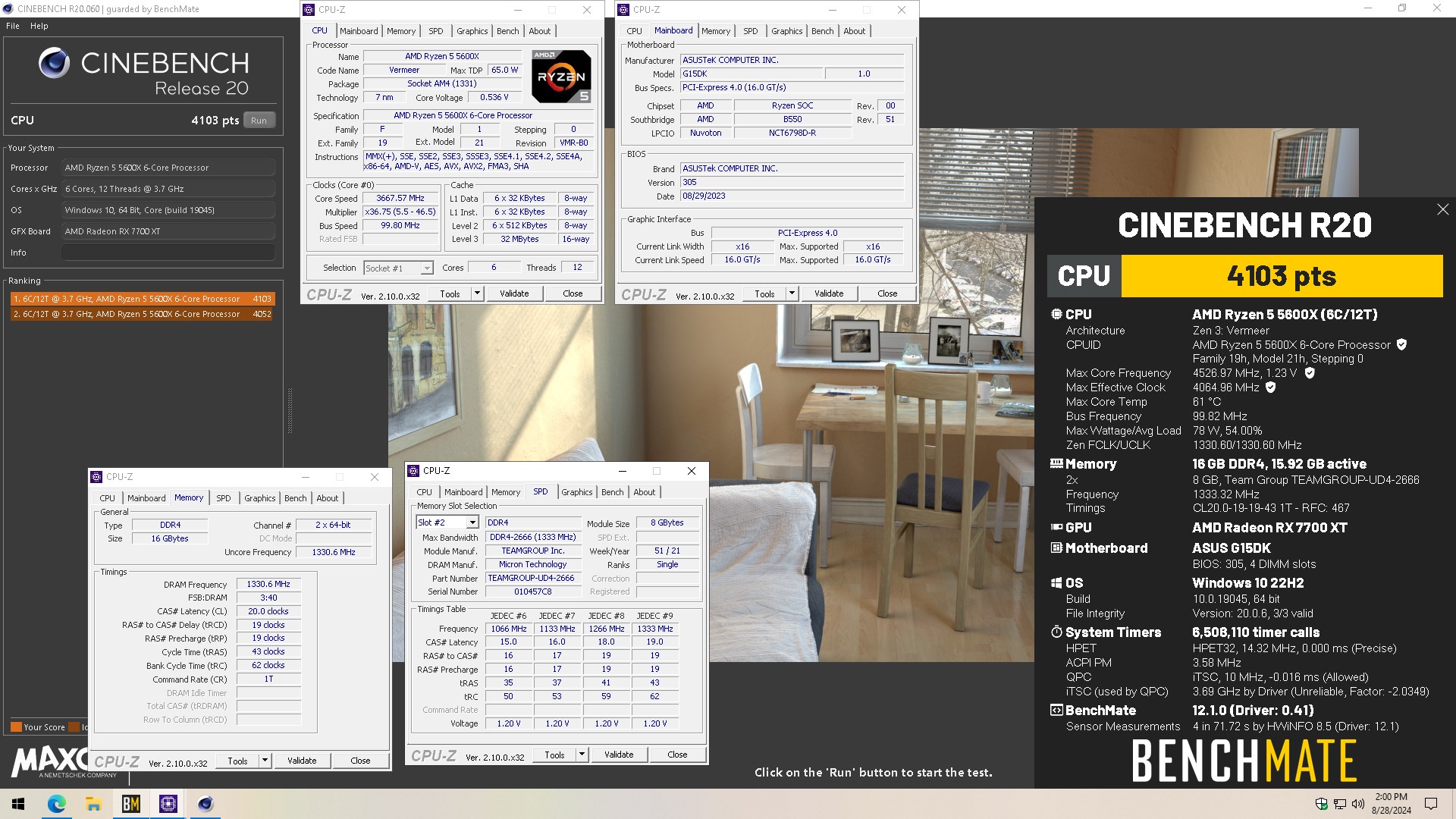Open the Socket #1 selection dropdown
Screen dimensions: 1456x819
pos(426,268)
